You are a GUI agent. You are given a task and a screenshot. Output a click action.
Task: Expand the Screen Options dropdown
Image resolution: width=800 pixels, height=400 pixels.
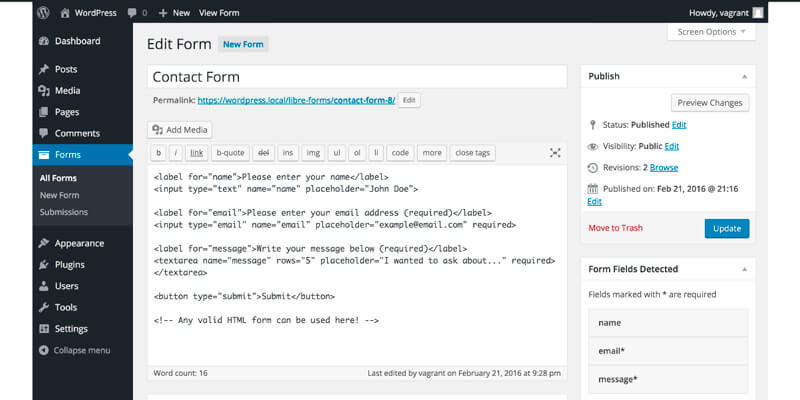710,32
